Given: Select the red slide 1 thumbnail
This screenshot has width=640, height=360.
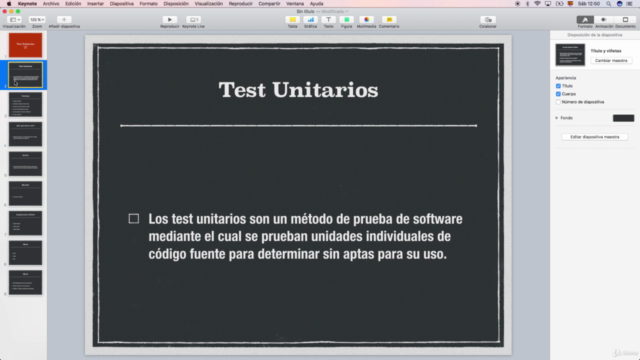Looking at the screenshot, I should pyautogui.click(x=25, y=45).
